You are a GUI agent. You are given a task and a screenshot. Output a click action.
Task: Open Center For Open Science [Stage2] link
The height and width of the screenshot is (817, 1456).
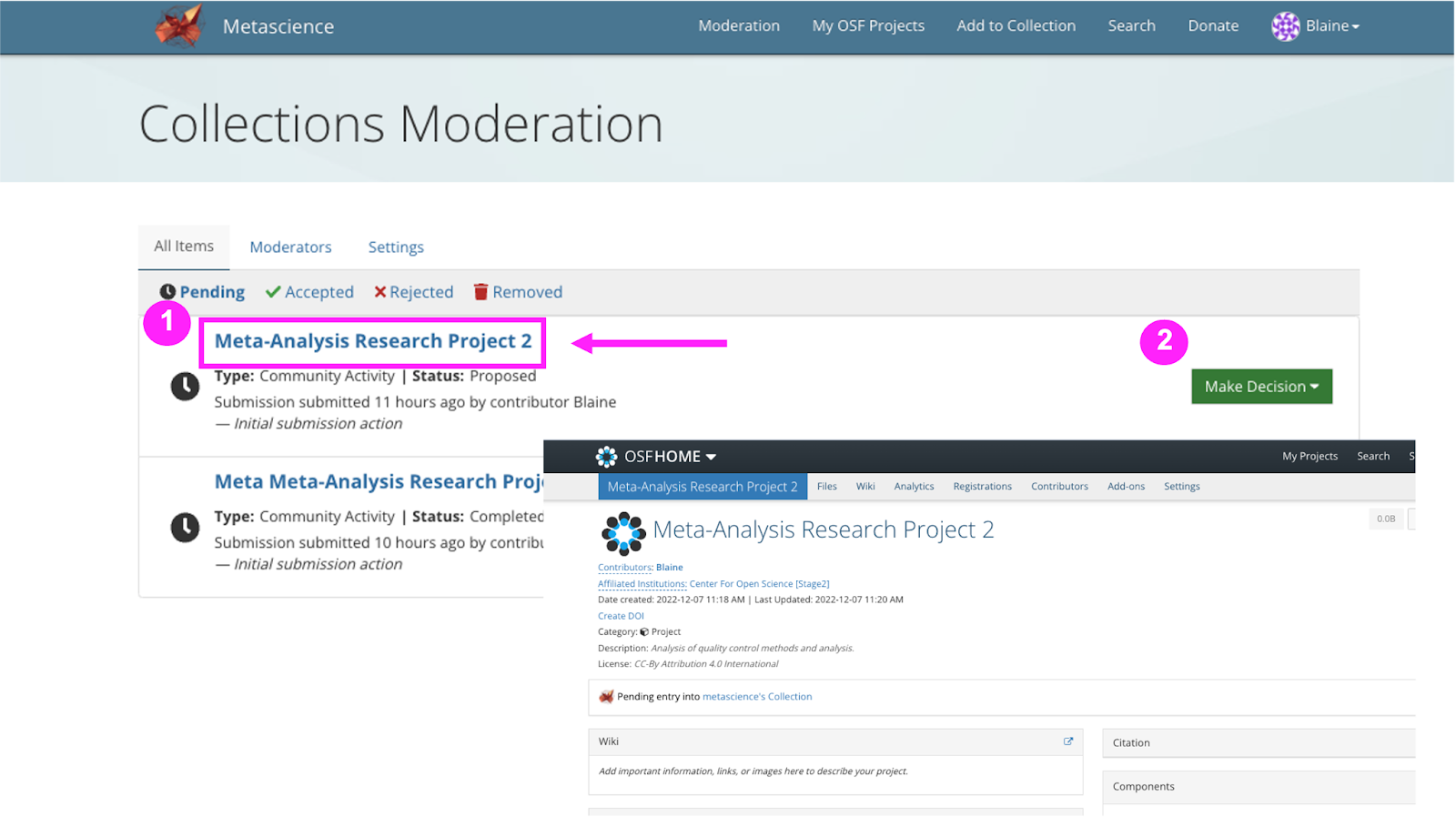pos(759,584)
